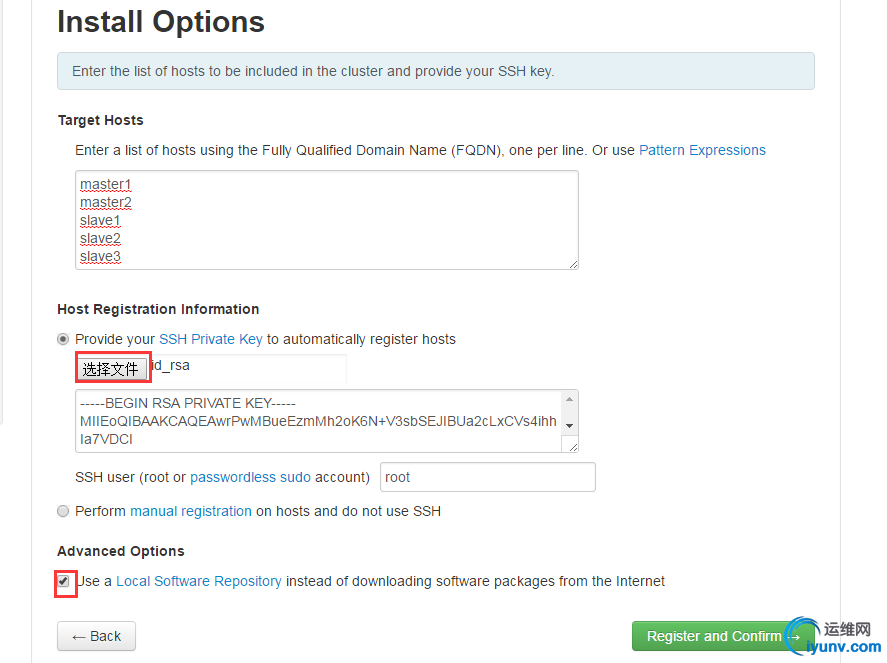Image resolution: width=887 pixels, height=663 pixels.
Task: Open the Pattern Expressions link
Action: [702, 150]
